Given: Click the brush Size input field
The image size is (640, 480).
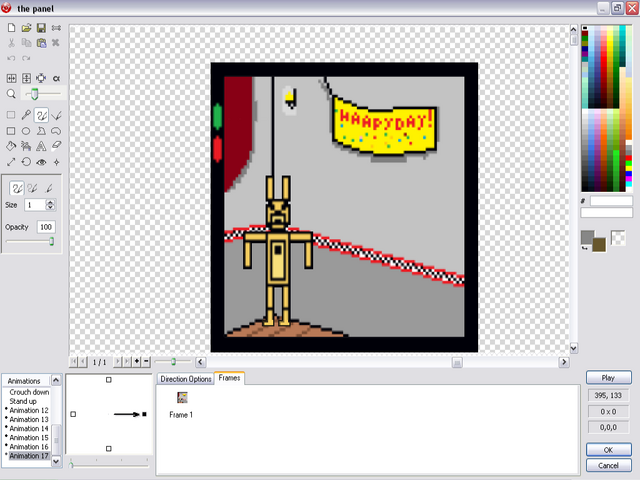Looking at the screenshot, I should point(36,205).
